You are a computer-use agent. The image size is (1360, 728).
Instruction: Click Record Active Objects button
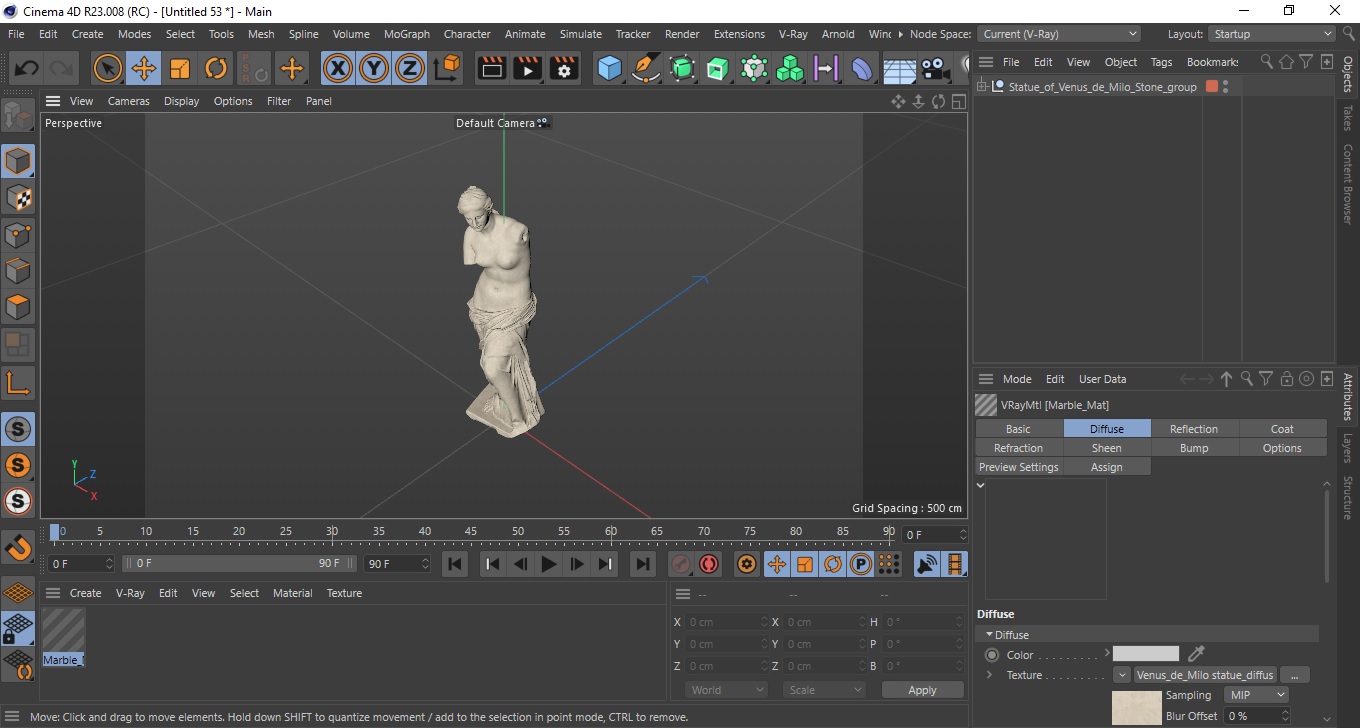(681, 564)
